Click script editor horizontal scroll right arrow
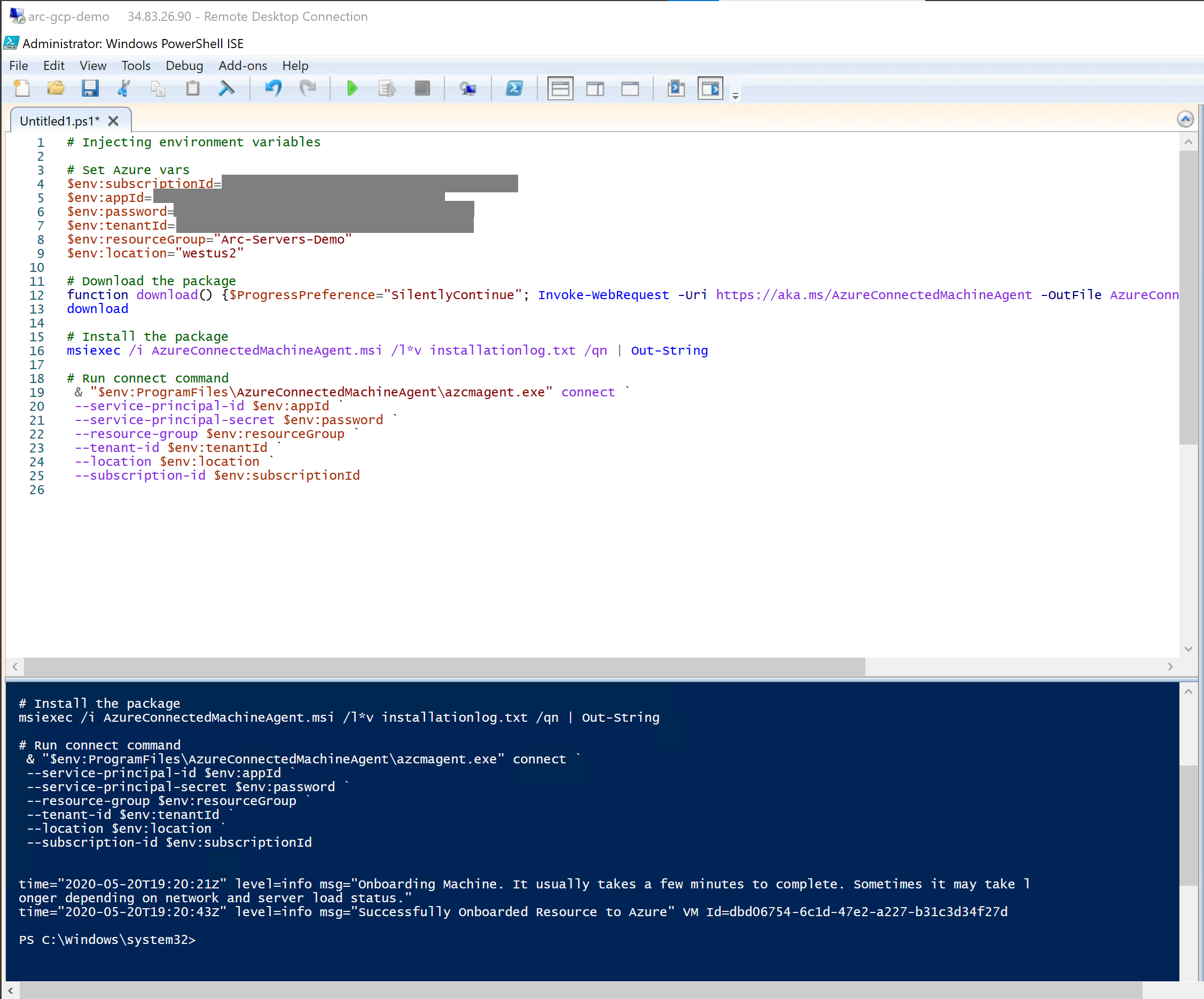The width and height of the screenshot is (1204, 999). (x=1170, y=666)
